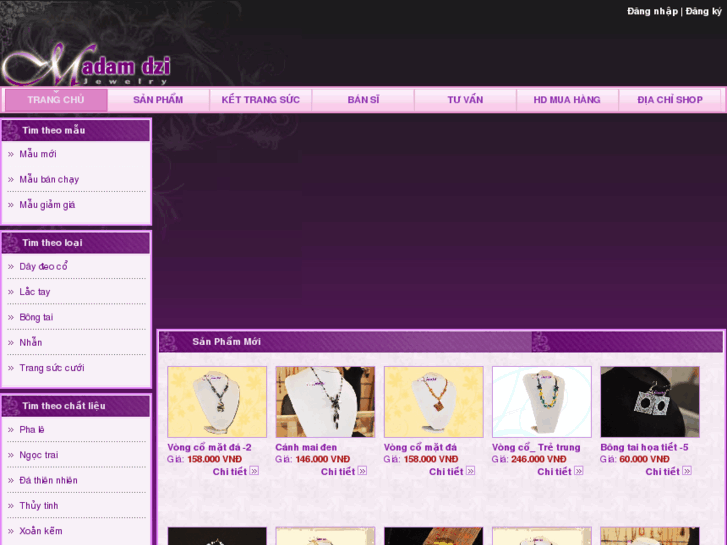Screen dimensions: 727x545
Task: Click product title Vòng cổ mặt đá -2
Action: click(209, 447)
